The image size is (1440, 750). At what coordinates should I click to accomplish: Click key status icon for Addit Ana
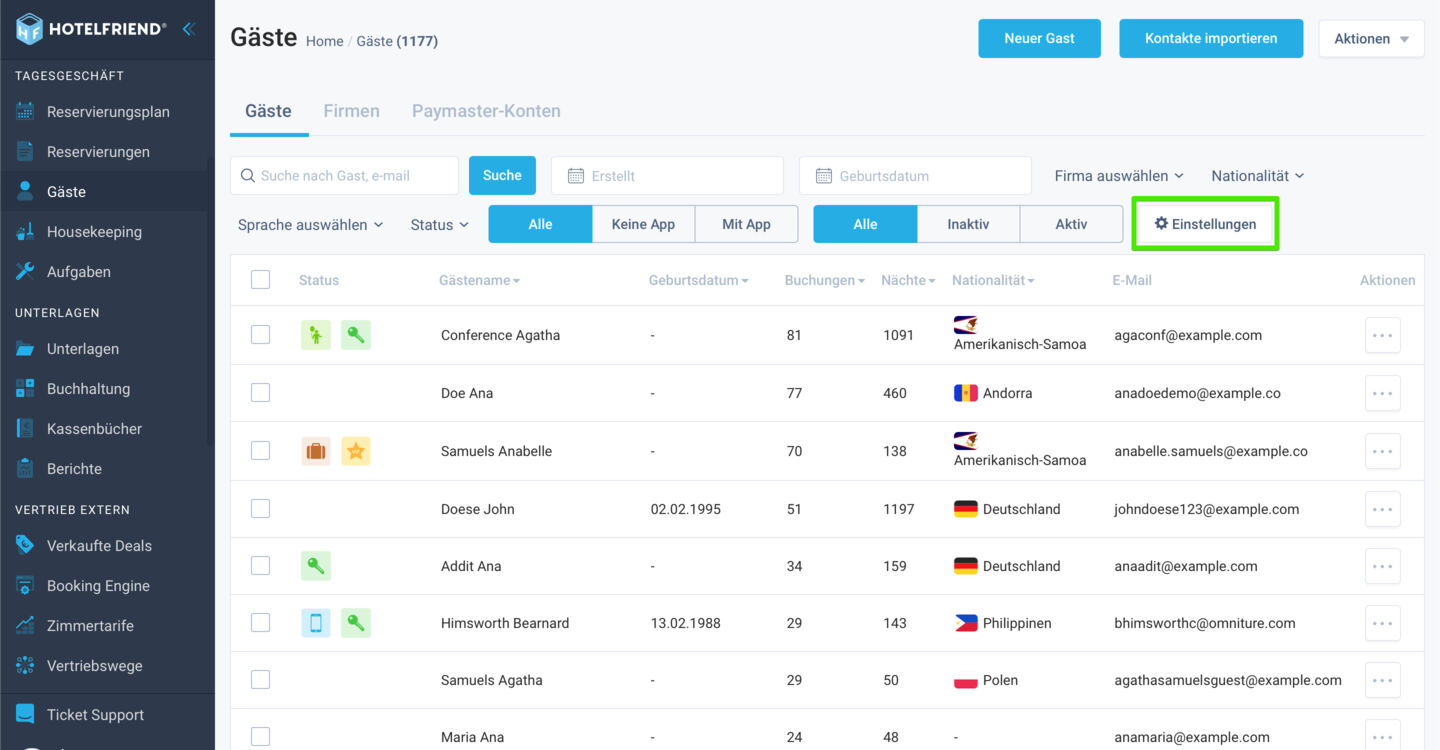coord(316,566)
